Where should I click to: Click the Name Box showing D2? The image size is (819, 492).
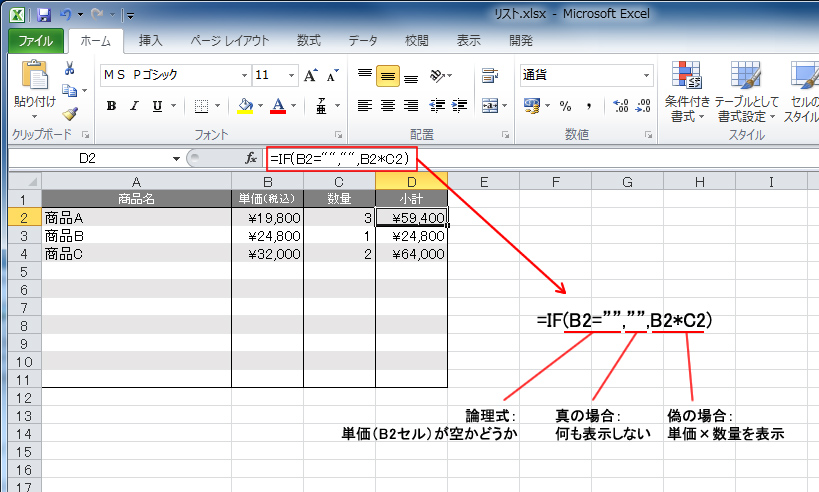tap(89, 158)
